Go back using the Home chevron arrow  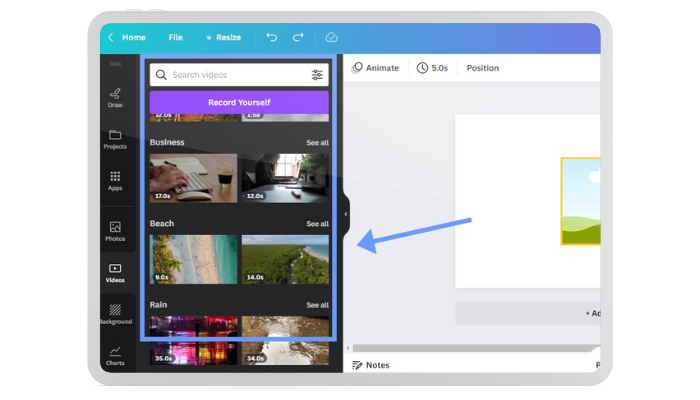111,38
